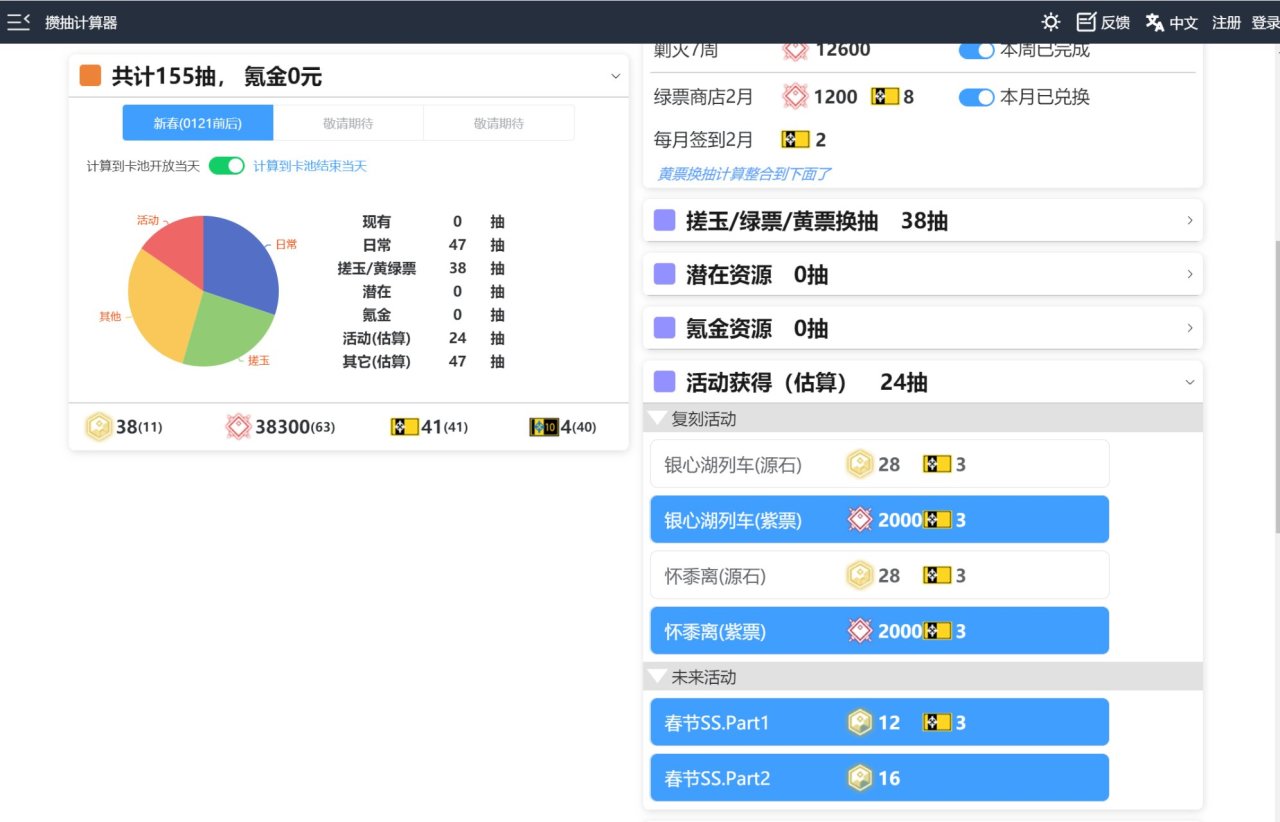Click the translate language icon
Screen dimensions: 1280x822
click(x=1155, y=22)
